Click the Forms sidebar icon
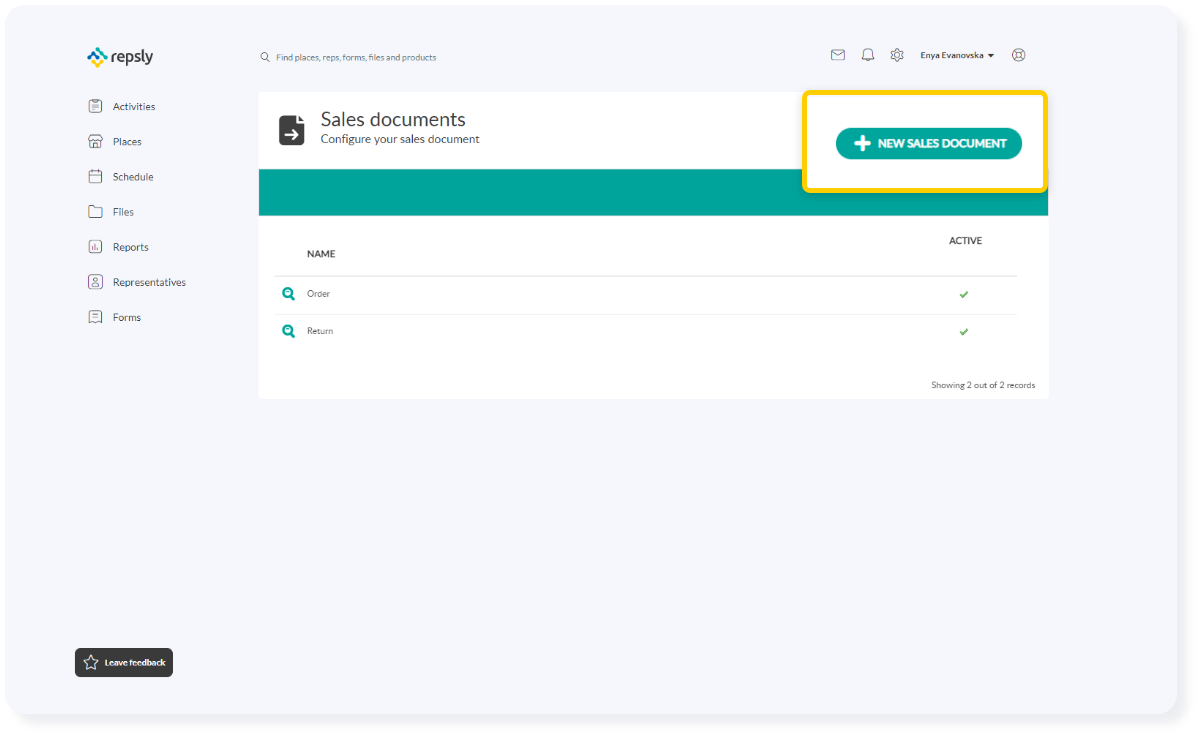 95,317
